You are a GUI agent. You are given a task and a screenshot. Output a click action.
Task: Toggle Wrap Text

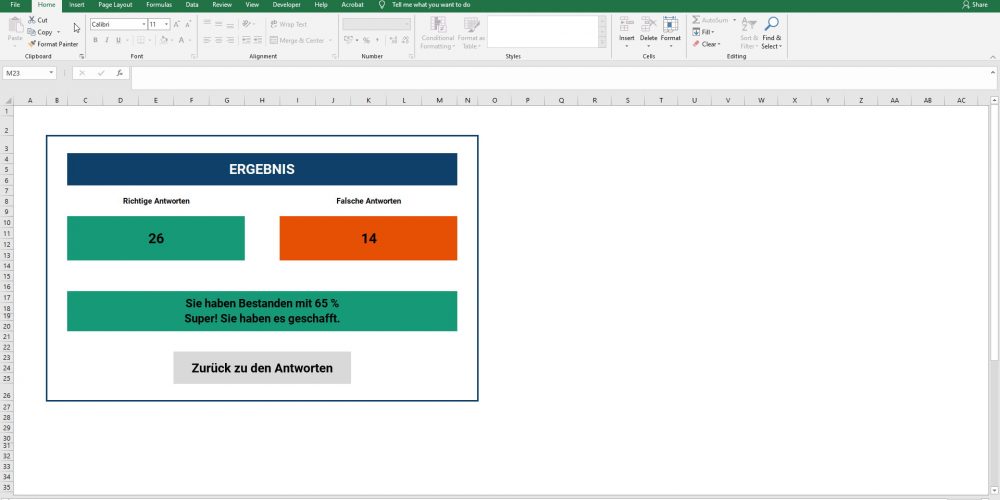[x=288, y=24]
